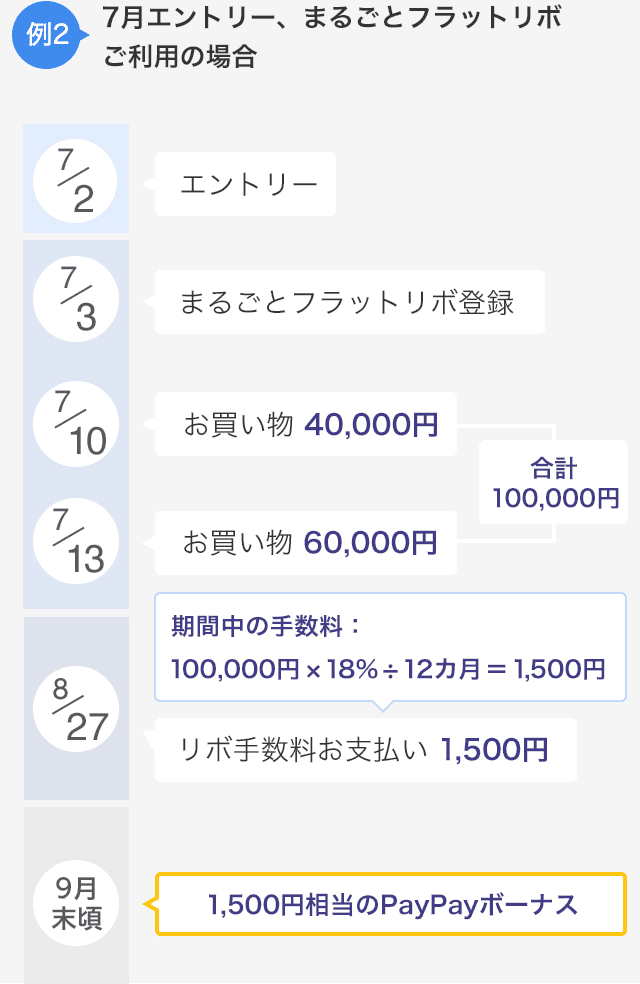Click the 60,000円 amount text
This screenshot has width=640, height=984.
click(x=371, y=543)
